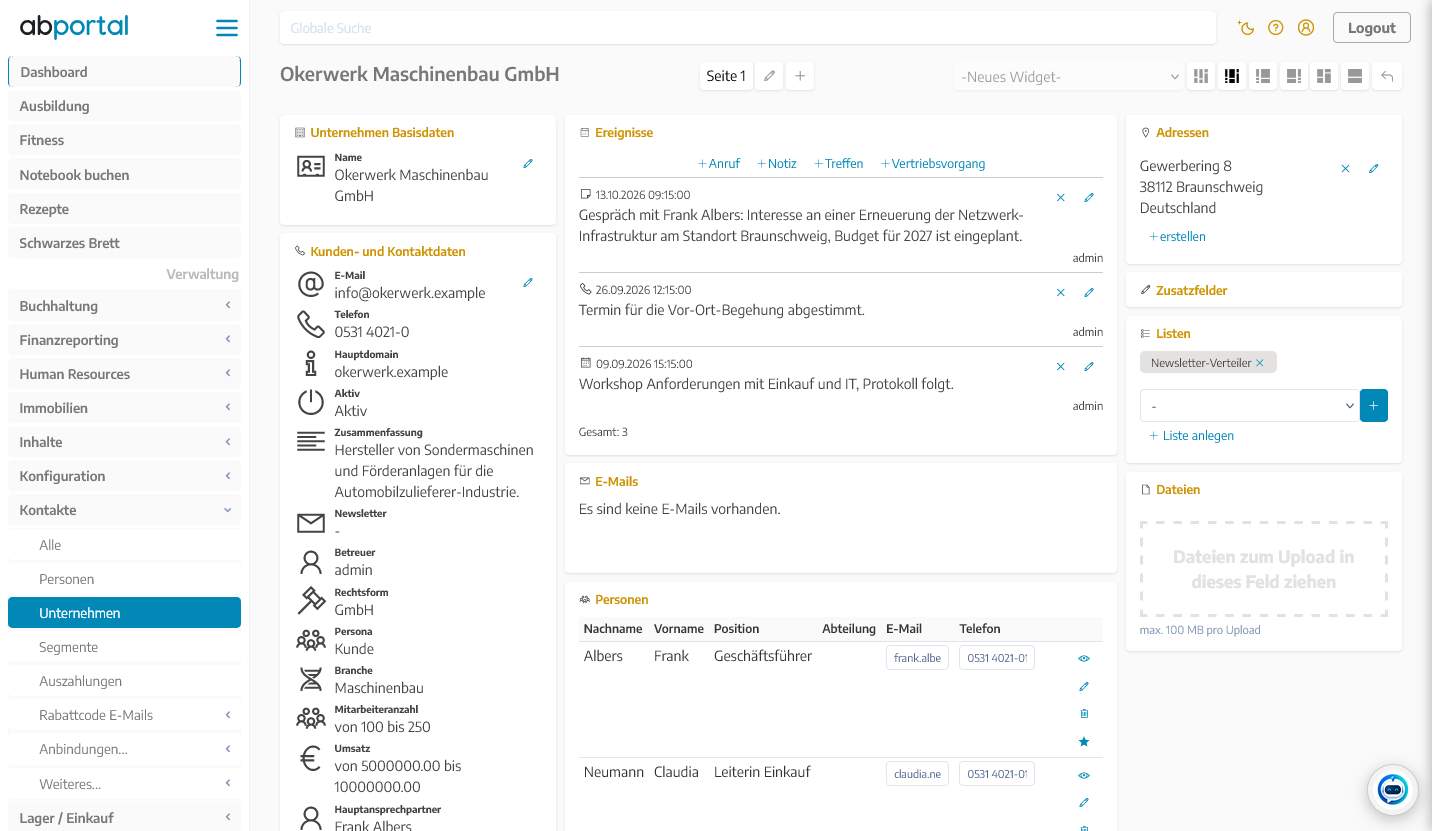The height and width of the screenshot is (831, 1432).
Task: Collapse the Kontakte menu
Action: 124,510
